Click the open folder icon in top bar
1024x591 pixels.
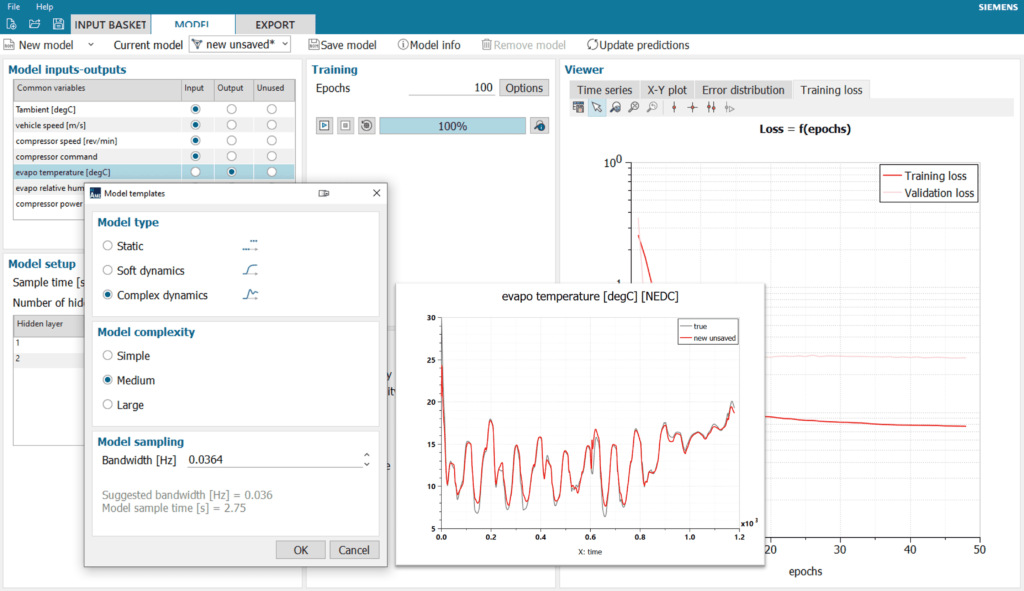click(35, 24)
